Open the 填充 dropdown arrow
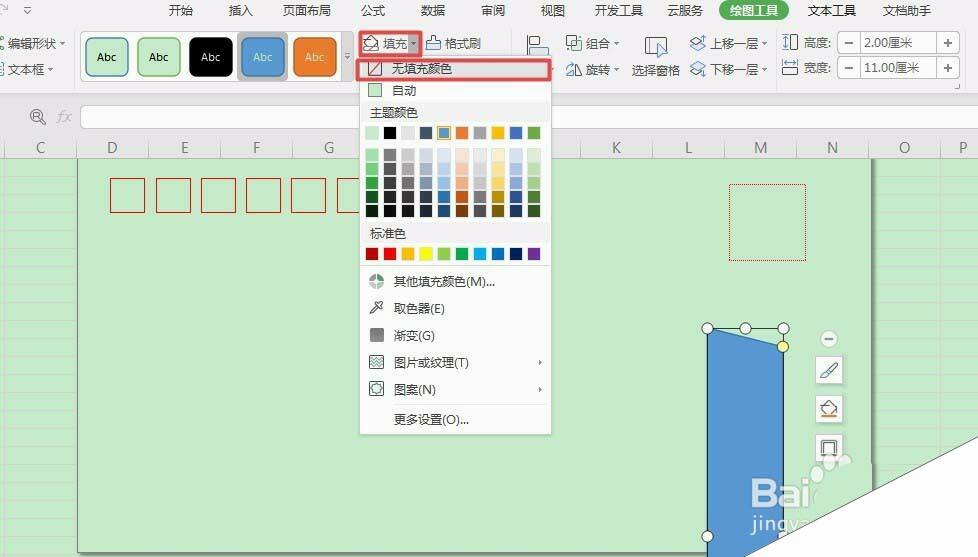Screen dimensions: 978x557 [414, 43]
